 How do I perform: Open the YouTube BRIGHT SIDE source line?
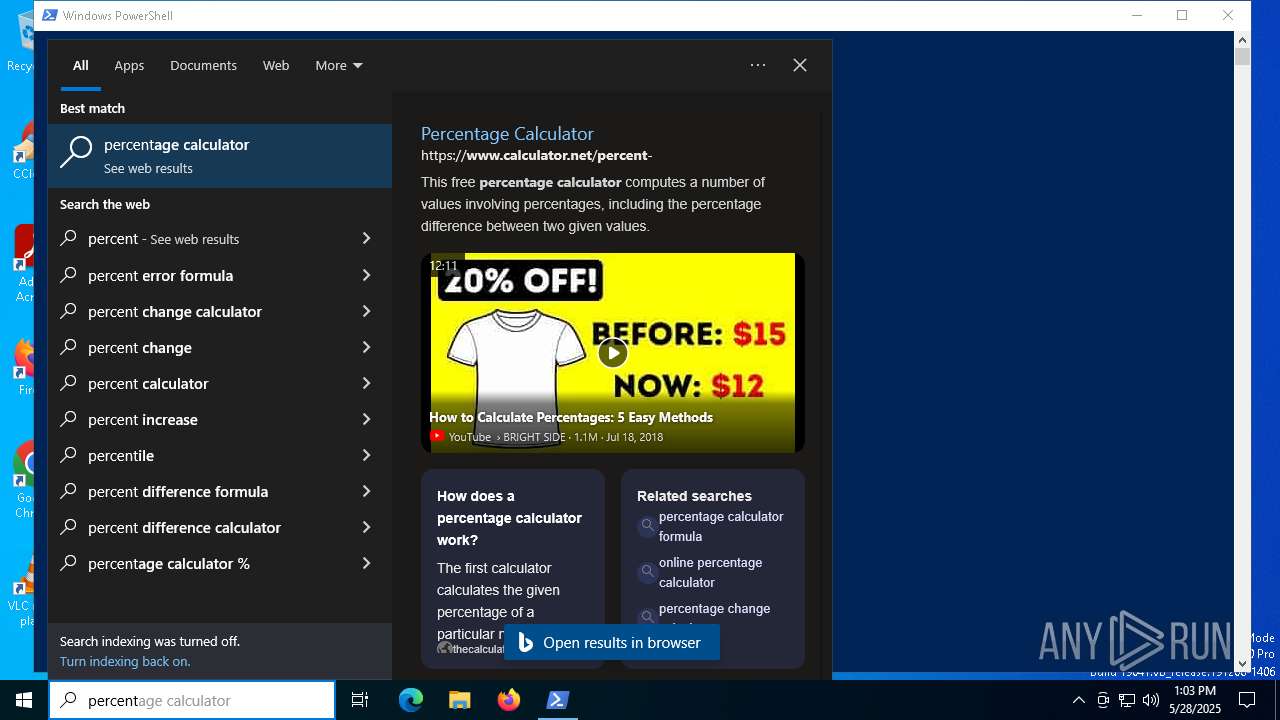[x=546, y=437]
